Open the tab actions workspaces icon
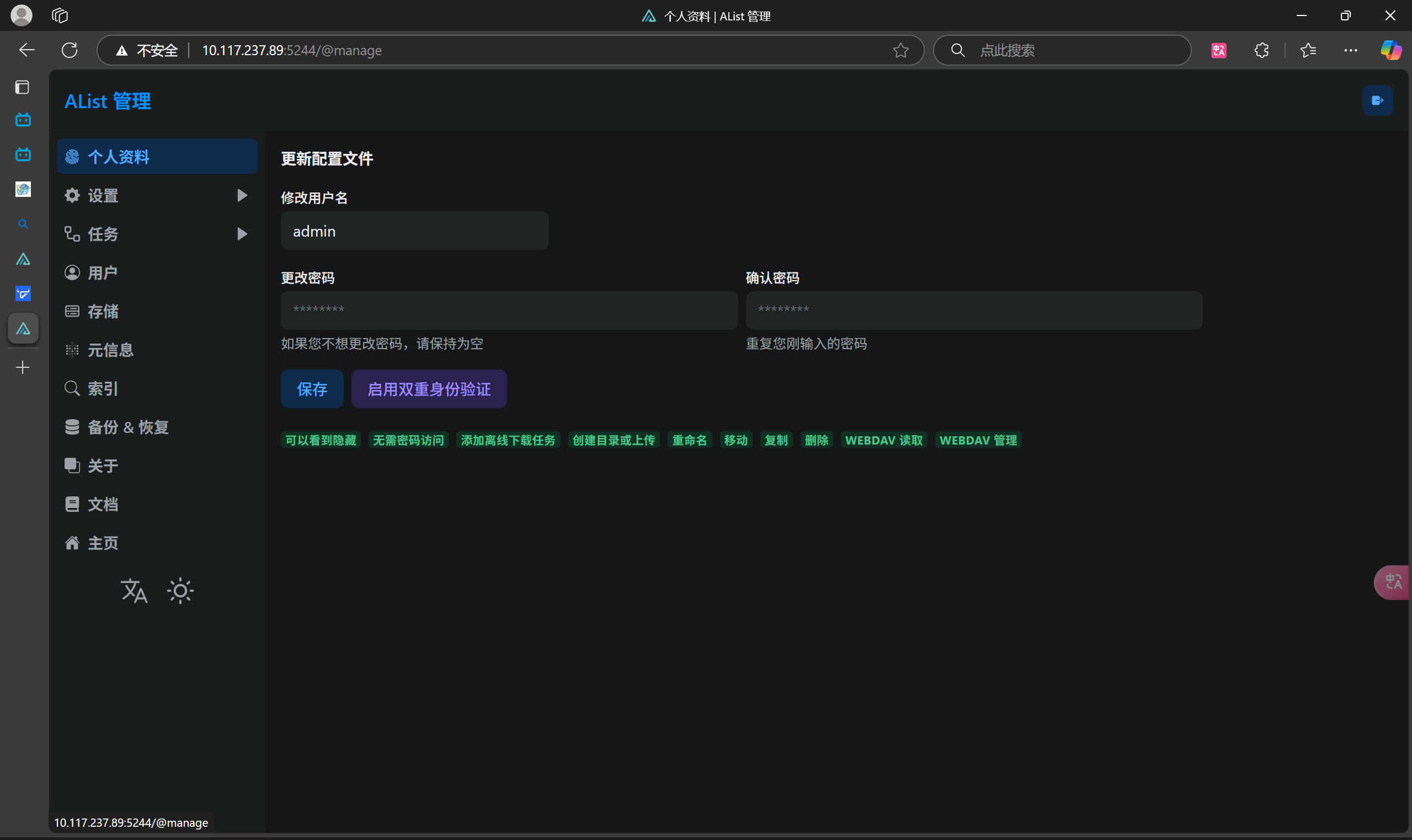This screenshot has width=1412, height=840. coord(60,15)
